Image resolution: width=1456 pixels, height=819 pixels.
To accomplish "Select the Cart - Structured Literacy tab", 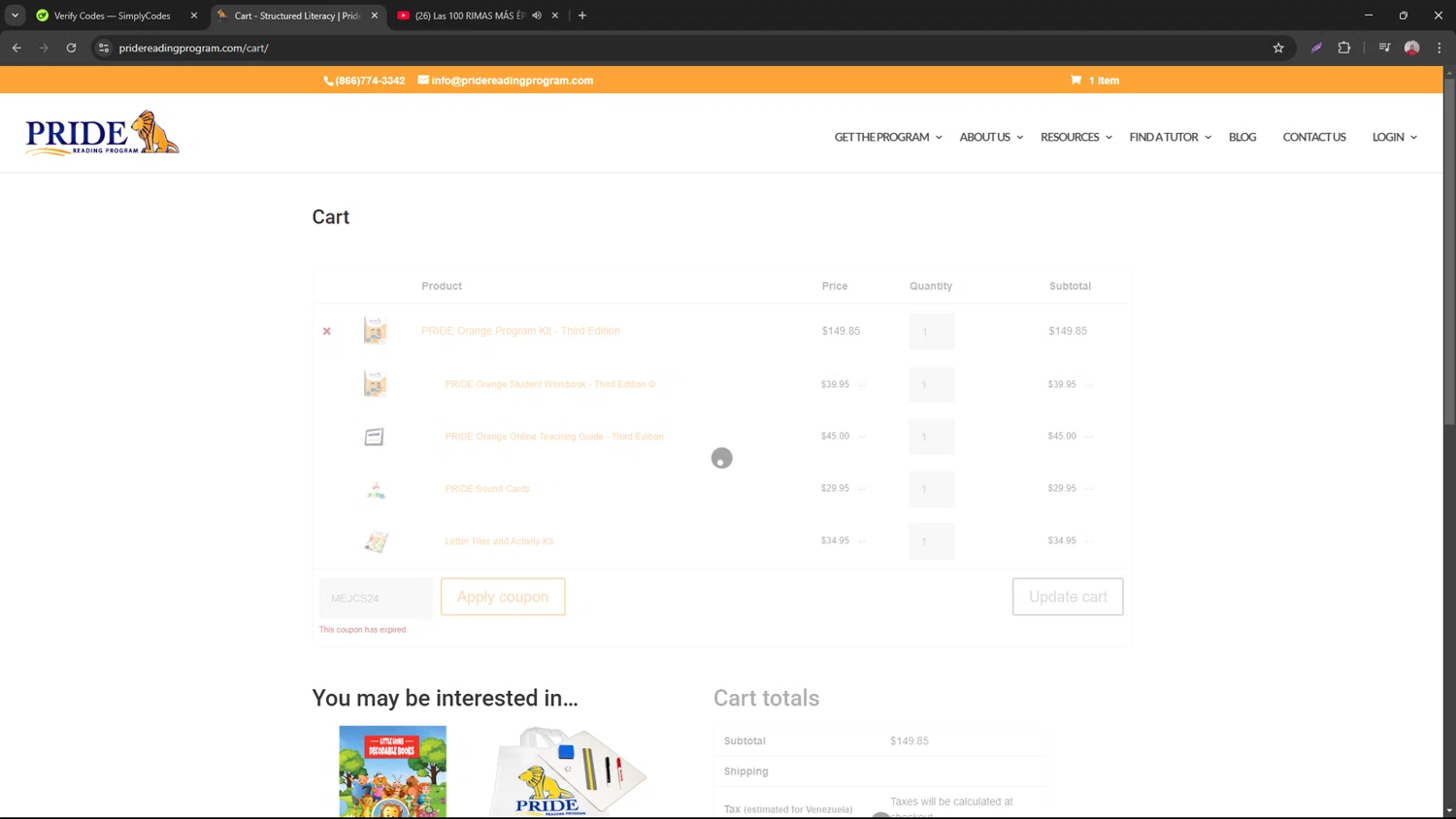I will click(x=296, y=16).
